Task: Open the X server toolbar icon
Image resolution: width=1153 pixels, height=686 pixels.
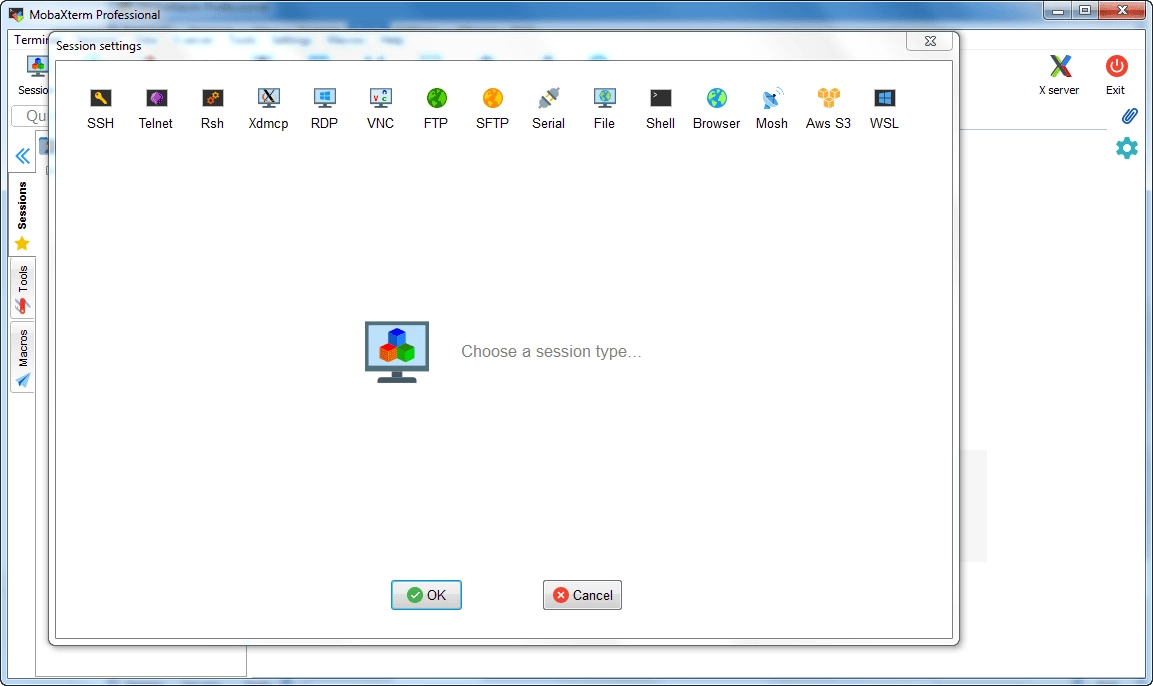Action: pos(1060,75)
